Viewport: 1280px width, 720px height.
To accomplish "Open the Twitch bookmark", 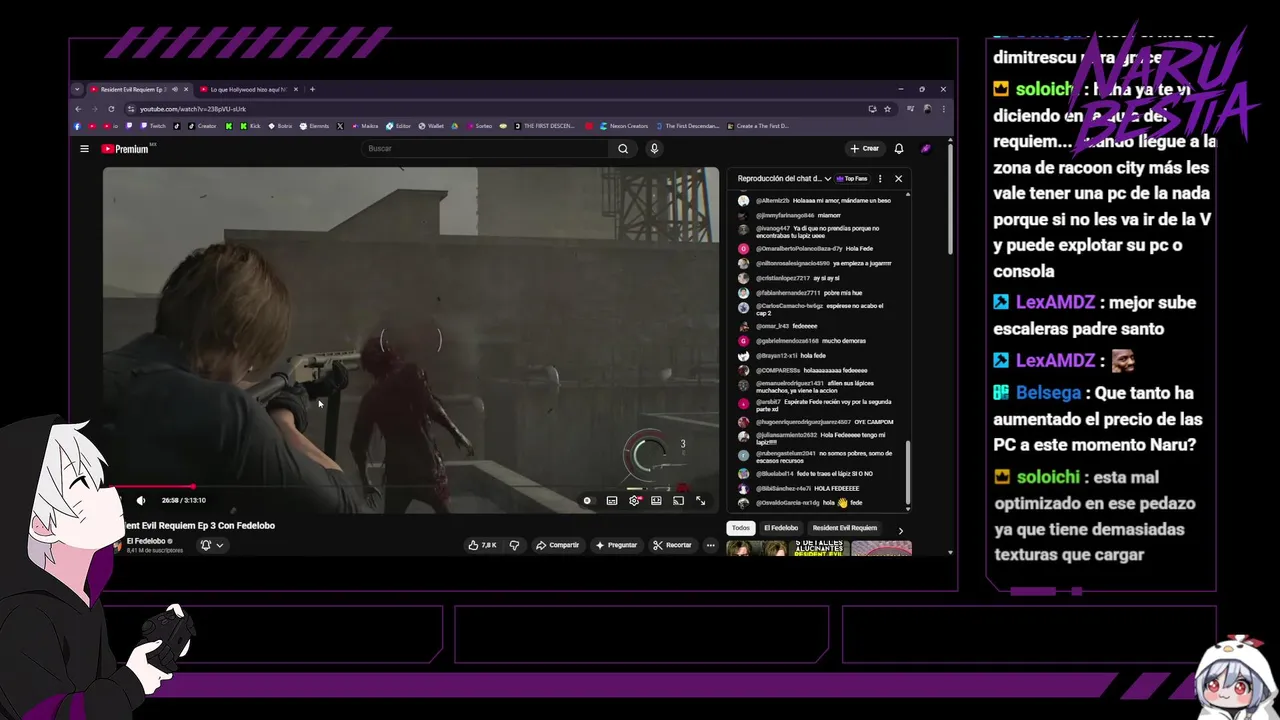I will click(152, 126).
